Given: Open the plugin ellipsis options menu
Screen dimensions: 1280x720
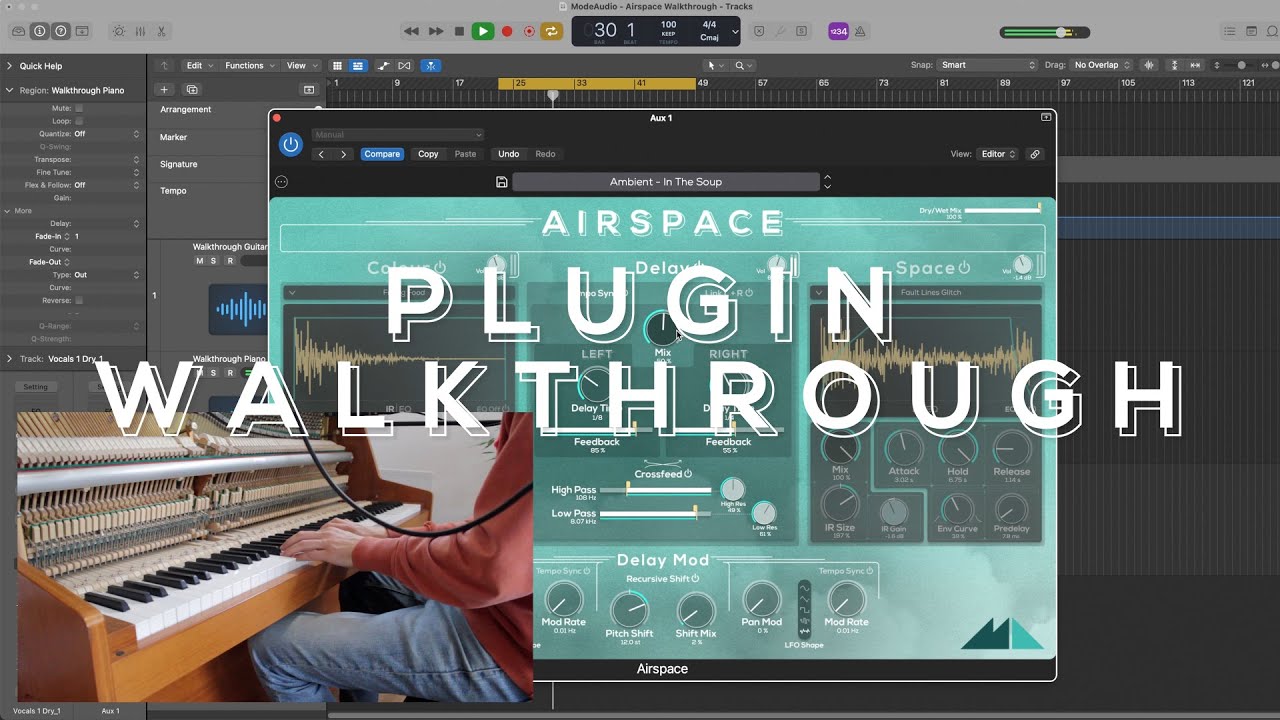Looking at the screenshot, I should 281,182.
